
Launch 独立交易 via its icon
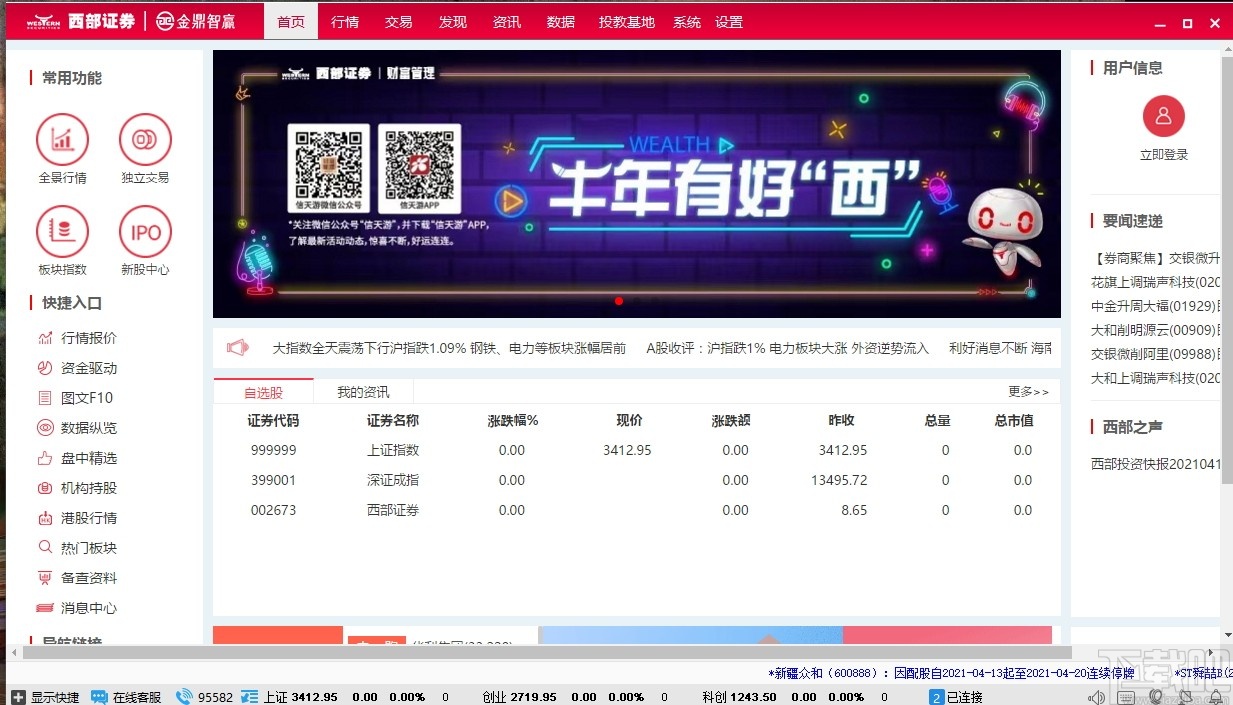pyautogui.click(x=144, y=150)
